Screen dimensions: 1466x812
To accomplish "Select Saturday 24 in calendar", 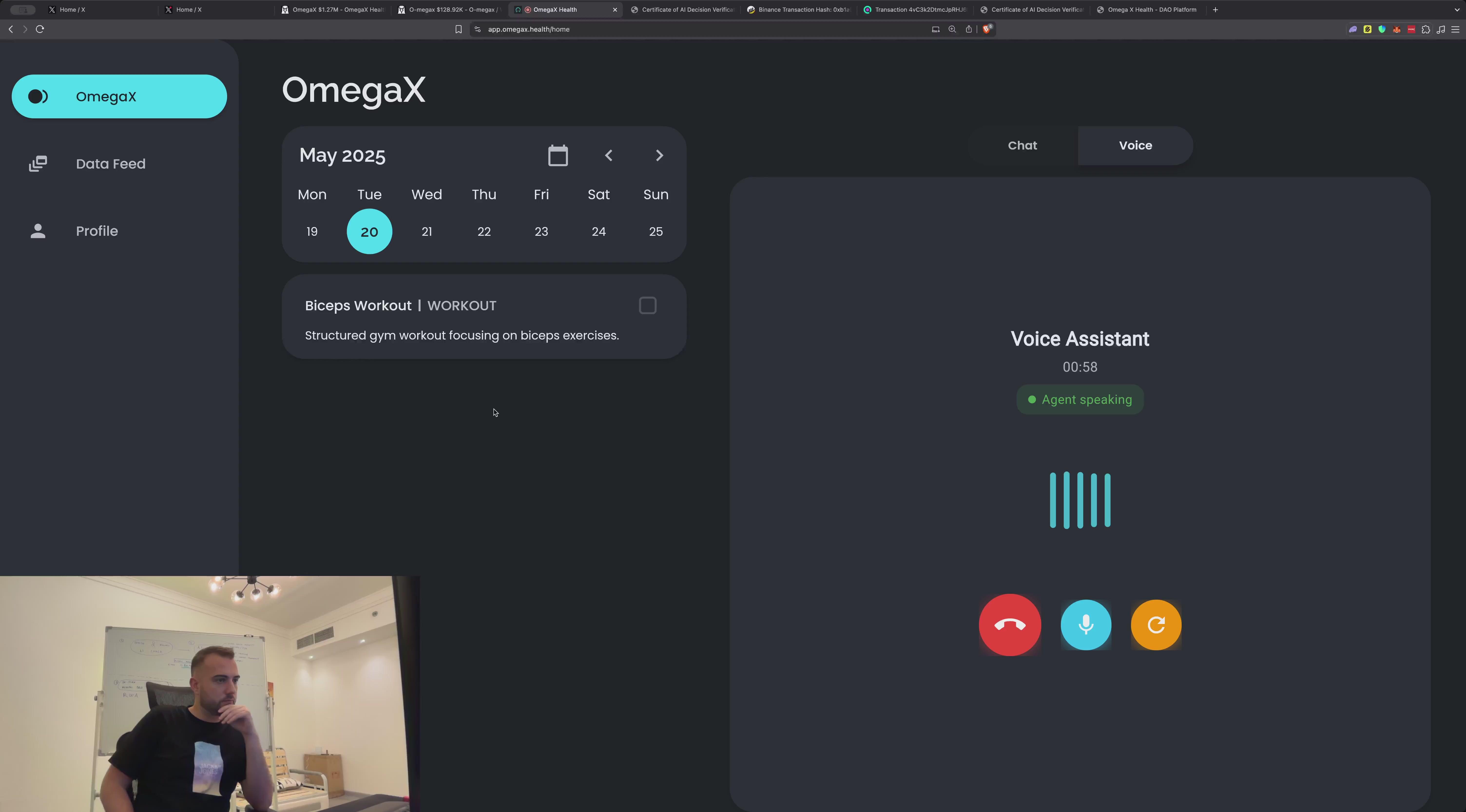I will click(x=599, y=231).
